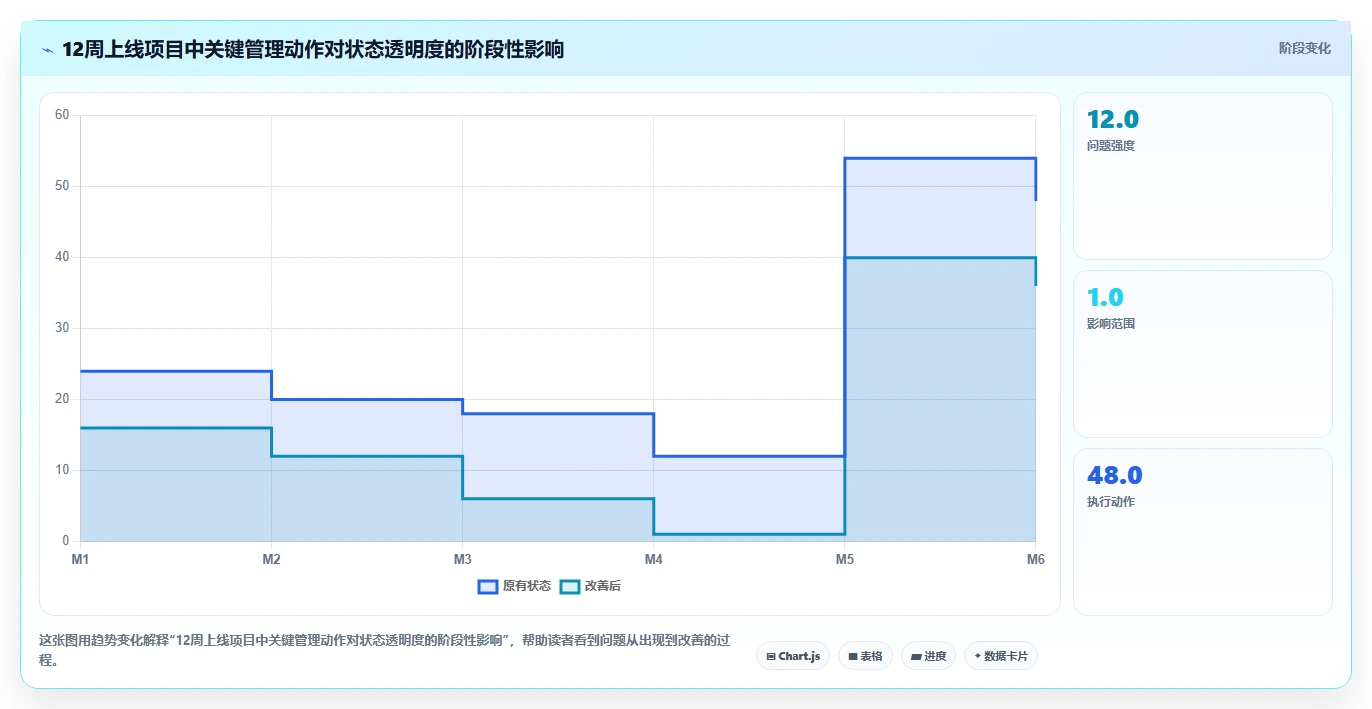Click the 30 y-axis label
The image size is (1372, 709).
(62, 328)
